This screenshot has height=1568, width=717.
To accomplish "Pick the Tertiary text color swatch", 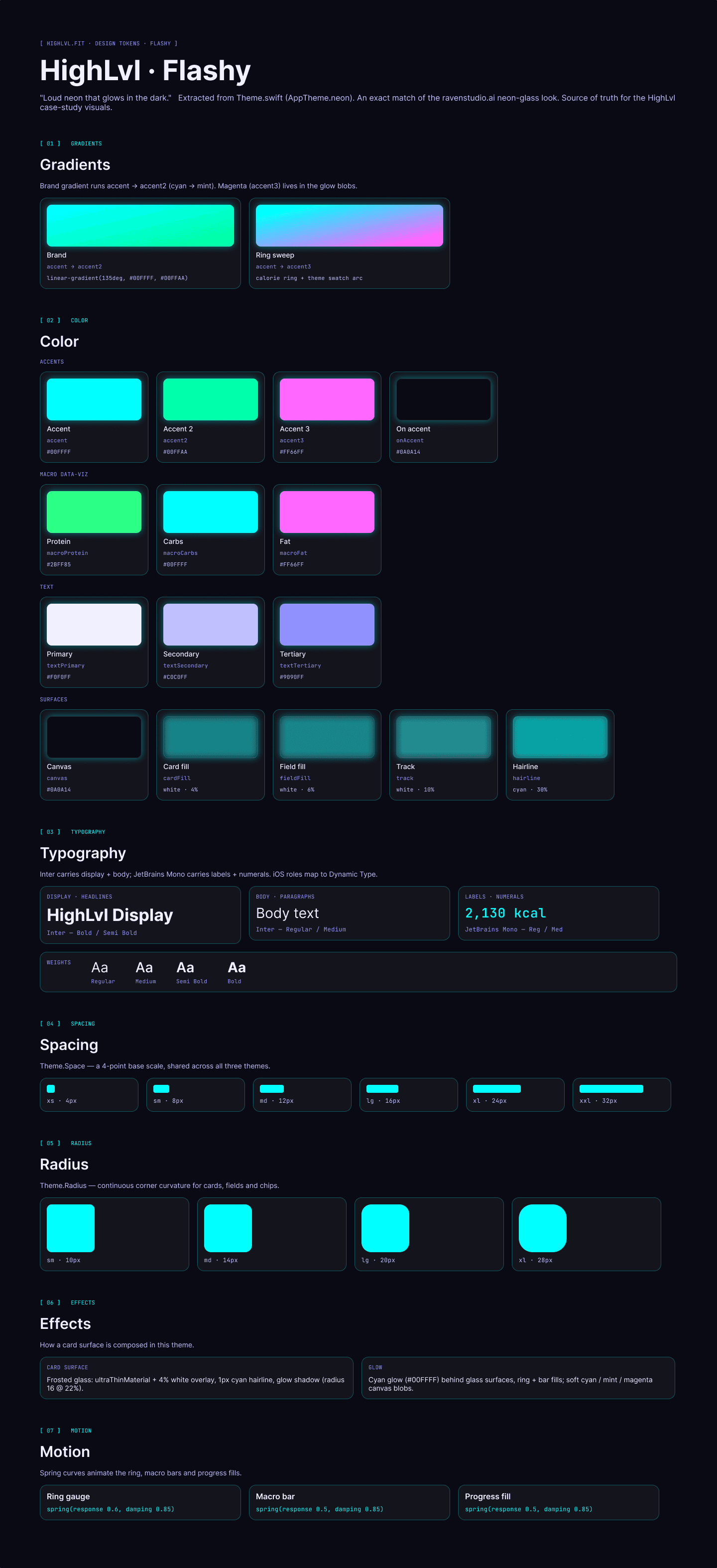I will tap(327, 625).
